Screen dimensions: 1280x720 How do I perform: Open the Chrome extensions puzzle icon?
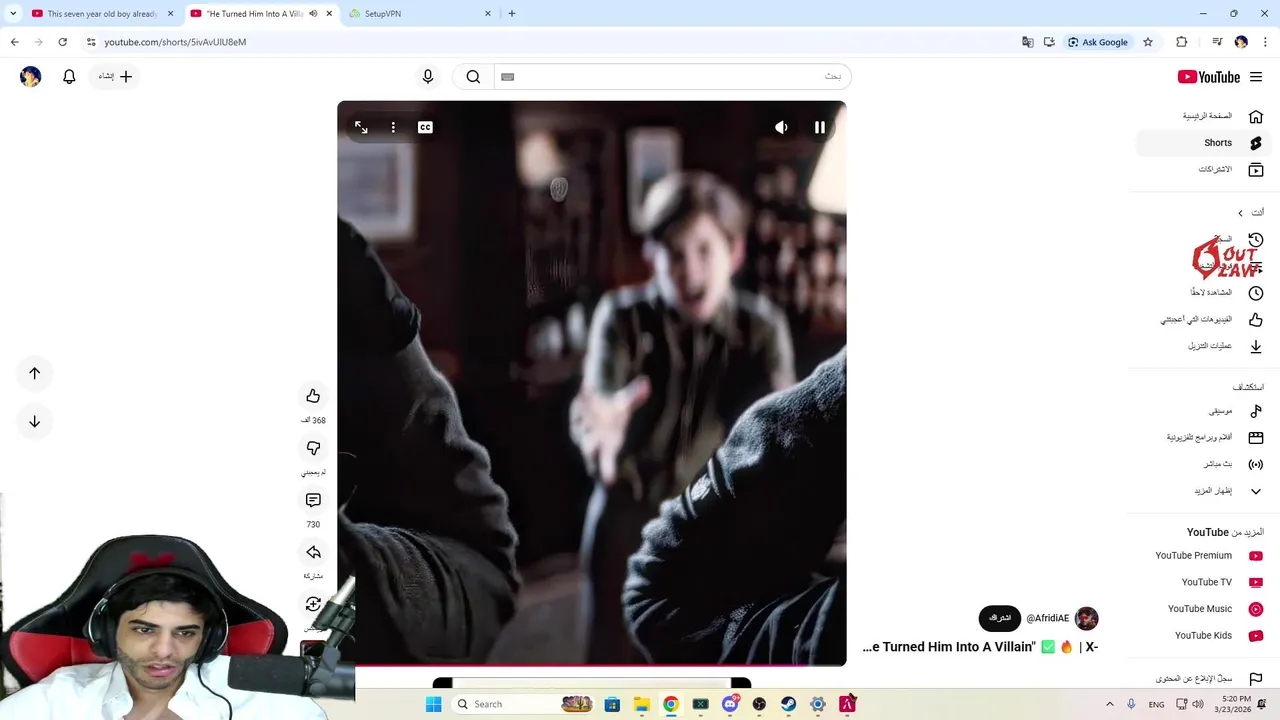[x=1182, y=42]
